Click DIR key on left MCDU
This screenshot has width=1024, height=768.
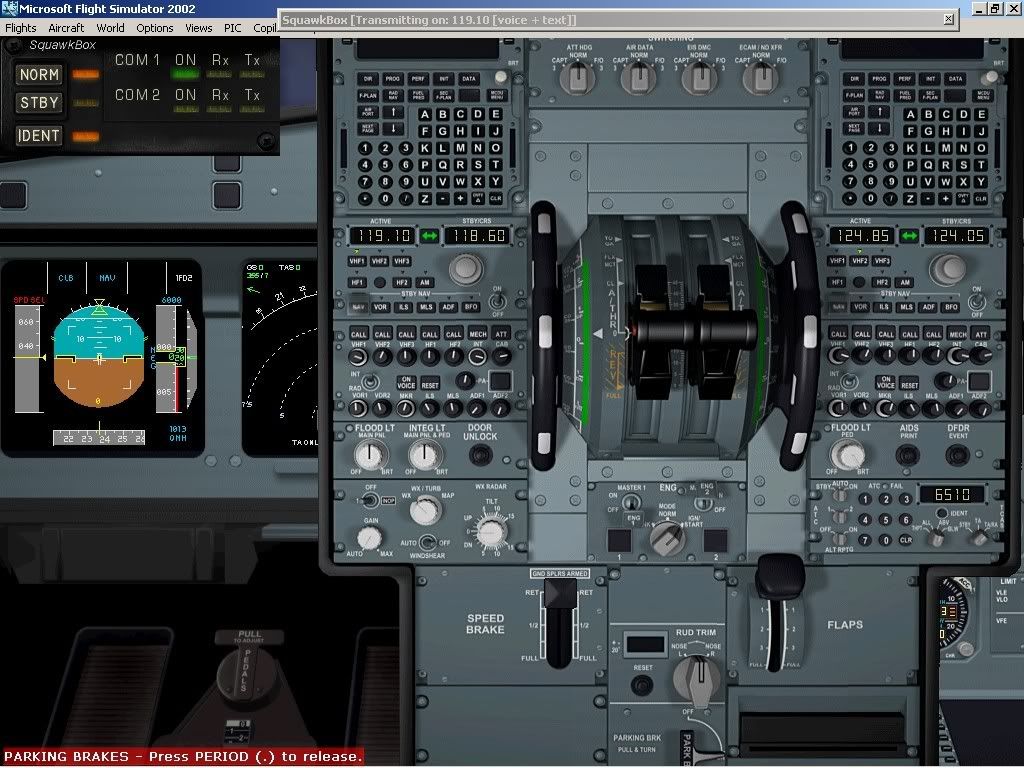tap(368, 79)
